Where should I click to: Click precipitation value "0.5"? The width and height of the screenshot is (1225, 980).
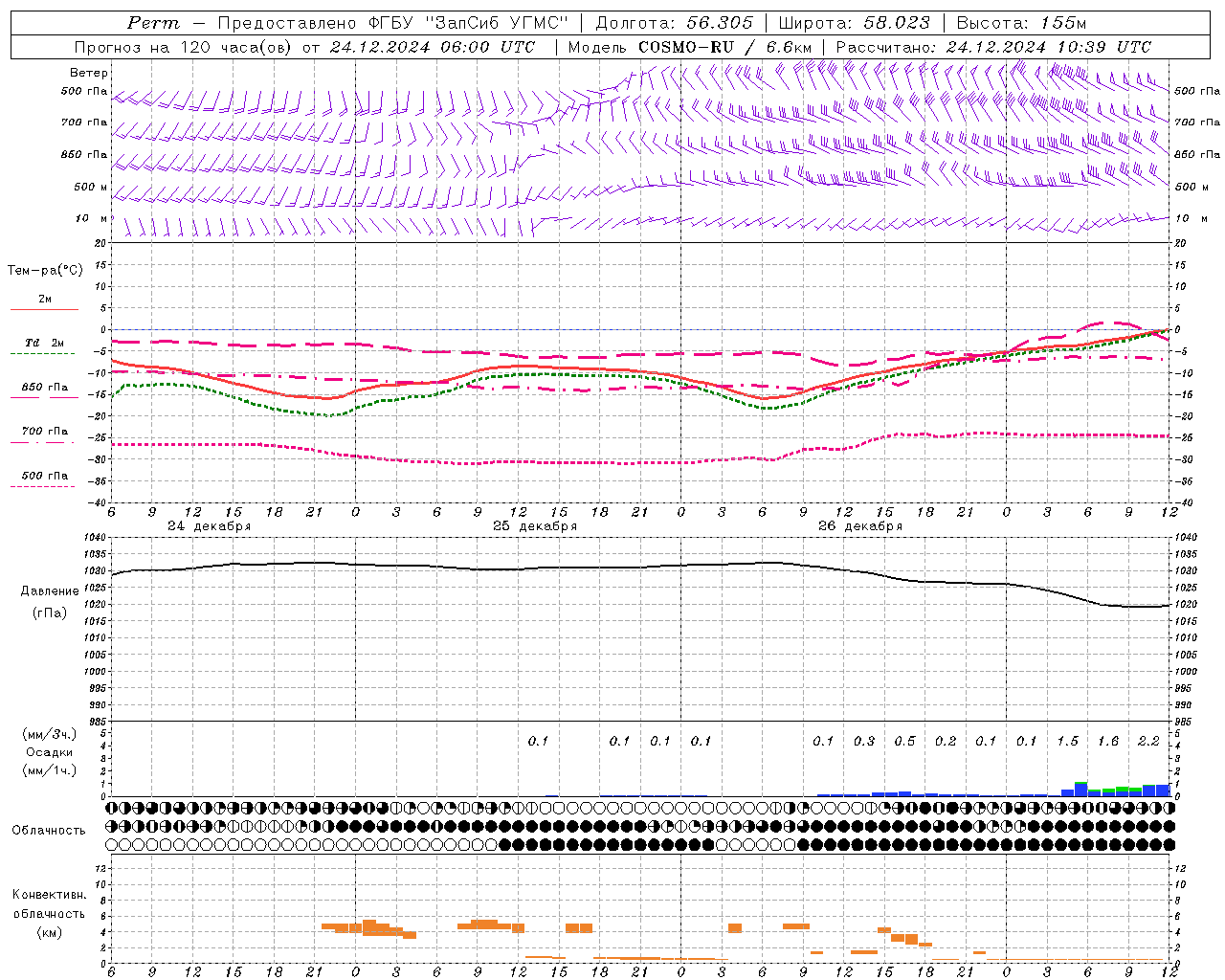coord(904,742)
